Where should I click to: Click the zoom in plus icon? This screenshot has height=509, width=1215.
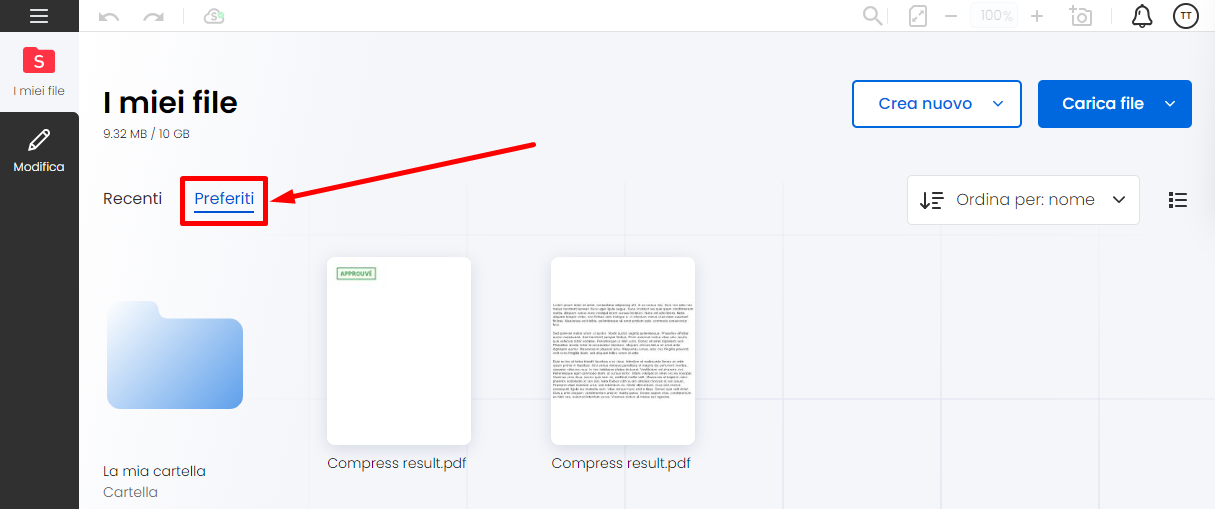click(x=1037, y=16)
